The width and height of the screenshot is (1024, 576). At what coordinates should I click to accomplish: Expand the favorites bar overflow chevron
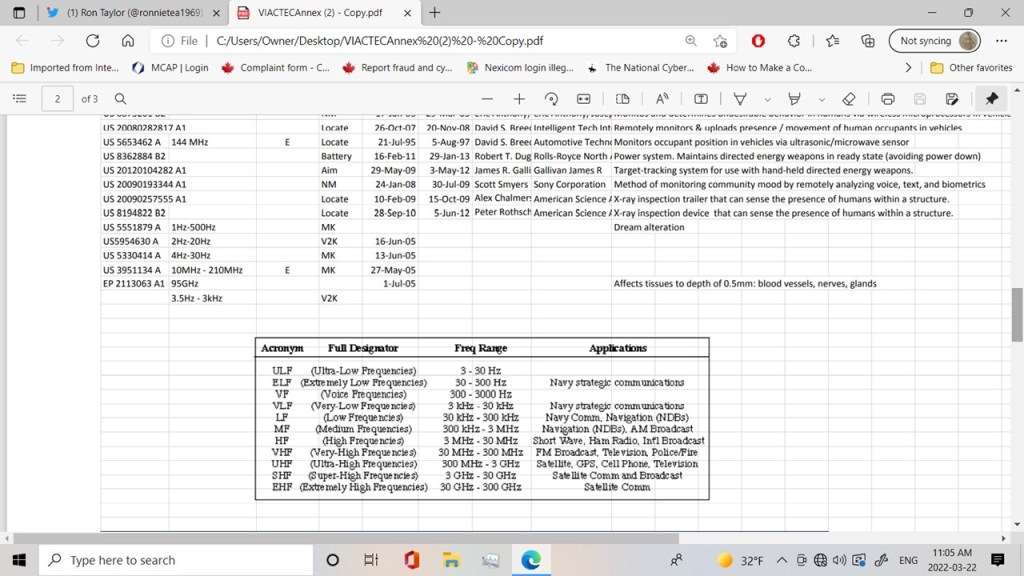[x=908, y=68]
